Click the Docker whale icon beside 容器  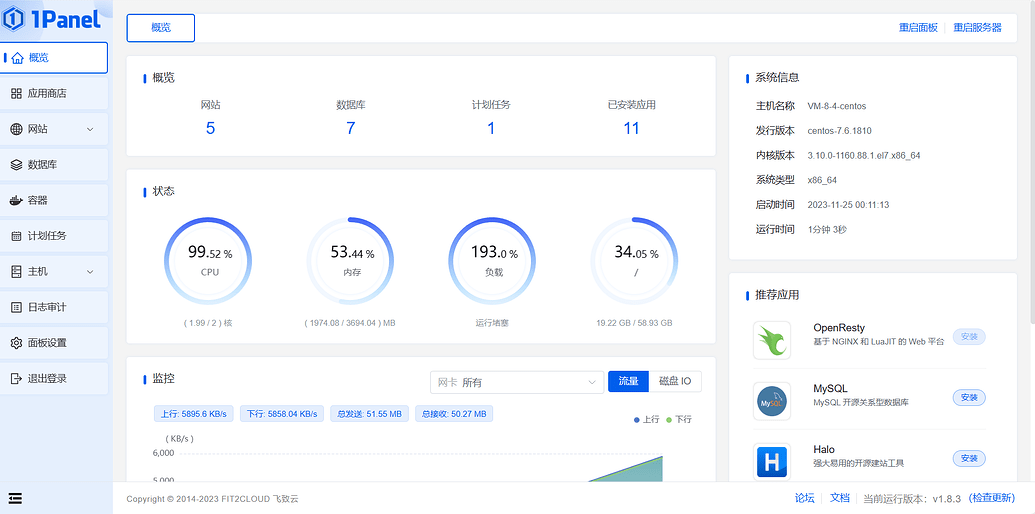pyautogui.click(x=17, y=201)
